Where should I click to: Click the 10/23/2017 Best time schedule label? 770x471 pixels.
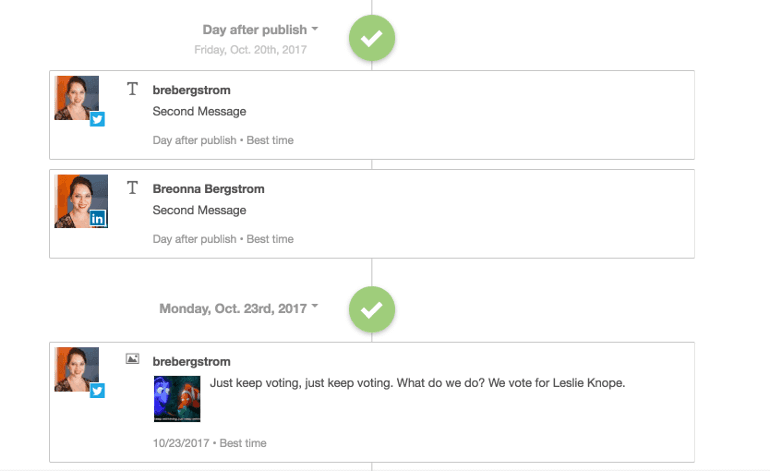point(209,443)
